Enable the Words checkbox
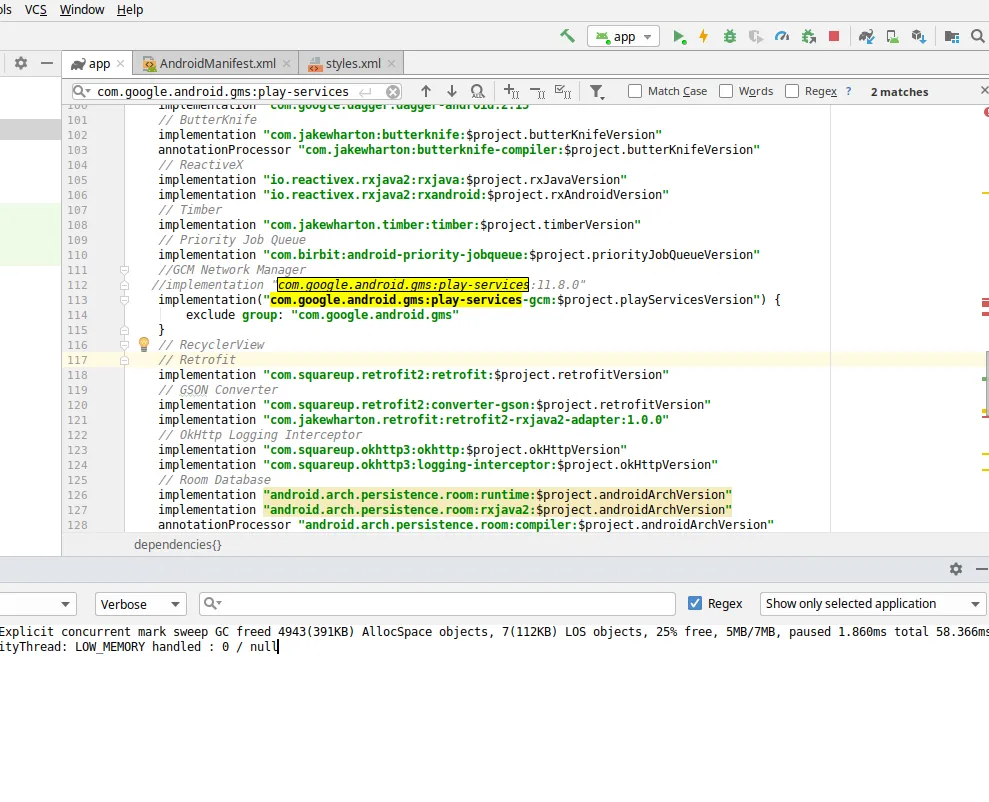 pos(726,91)
